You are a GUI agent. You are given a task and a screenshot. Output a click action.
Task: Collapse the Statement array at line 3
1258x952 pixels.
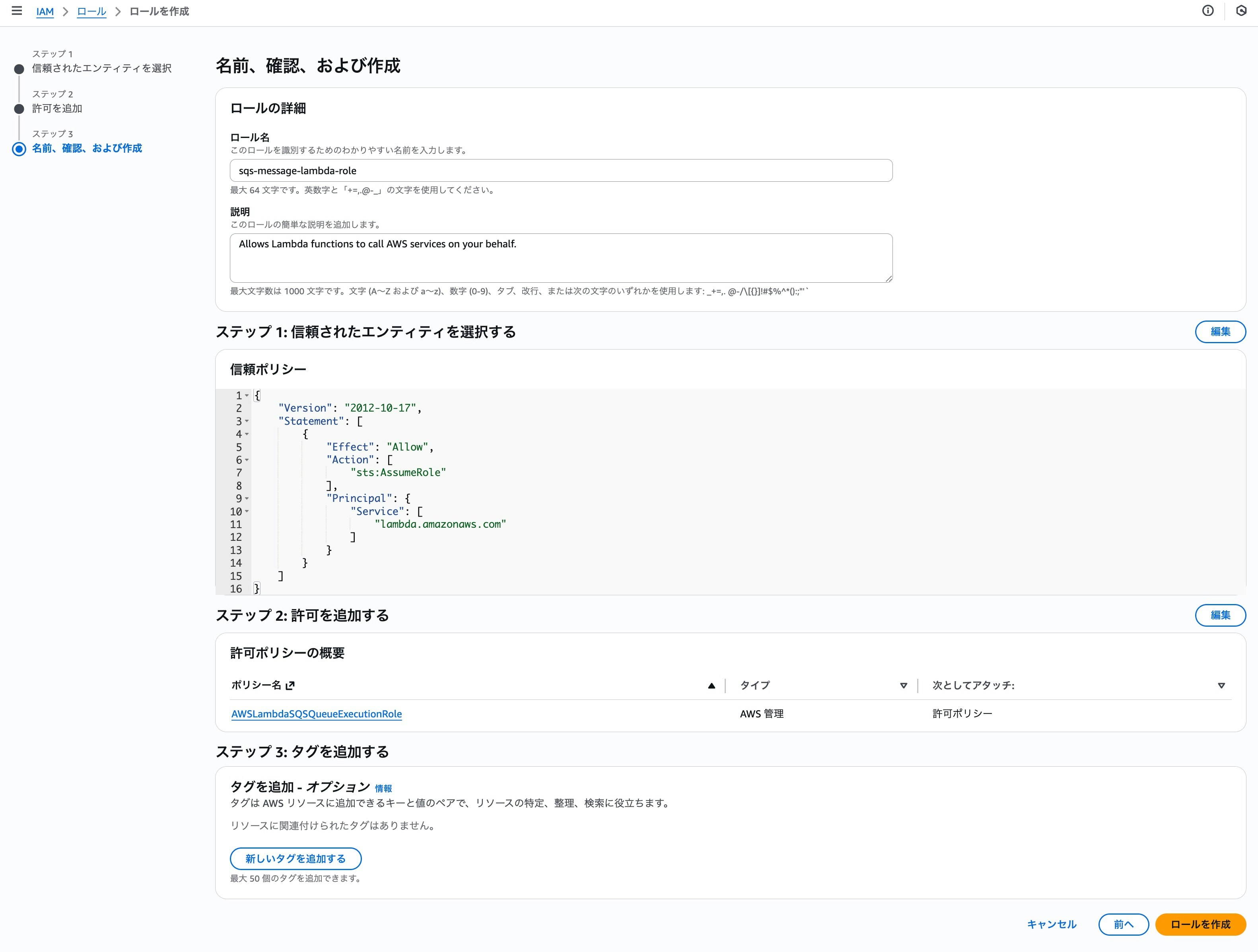pos(246,422)
